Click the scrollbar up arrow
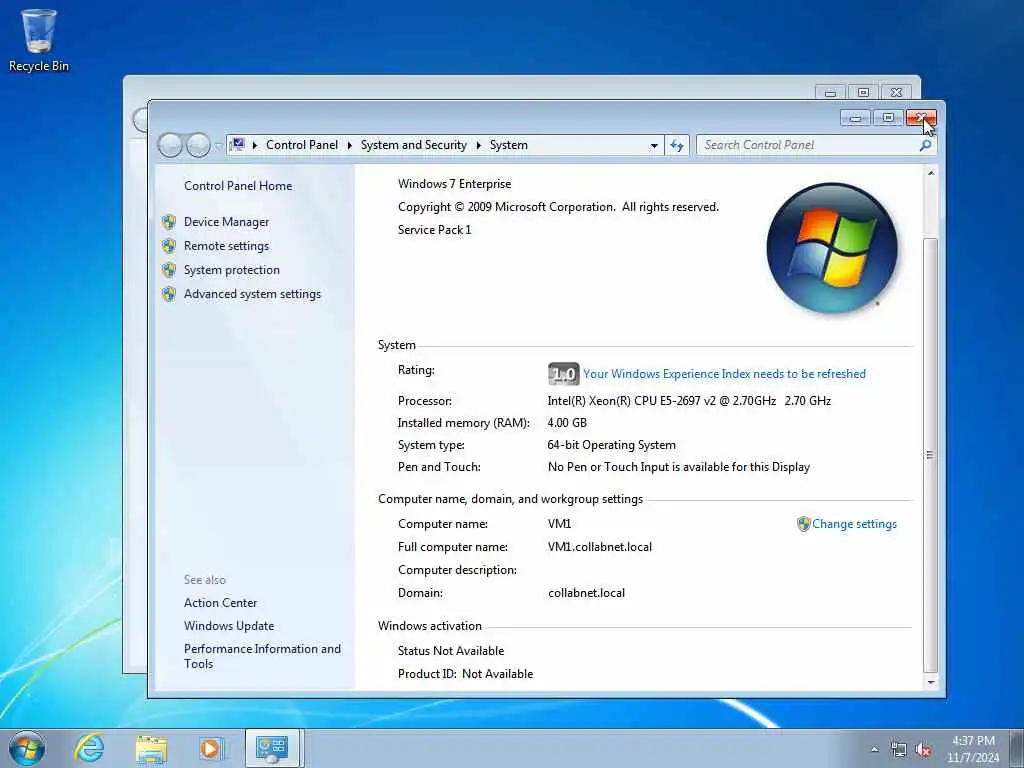This screenshot has width=1024, height=768. coord(931,173)
